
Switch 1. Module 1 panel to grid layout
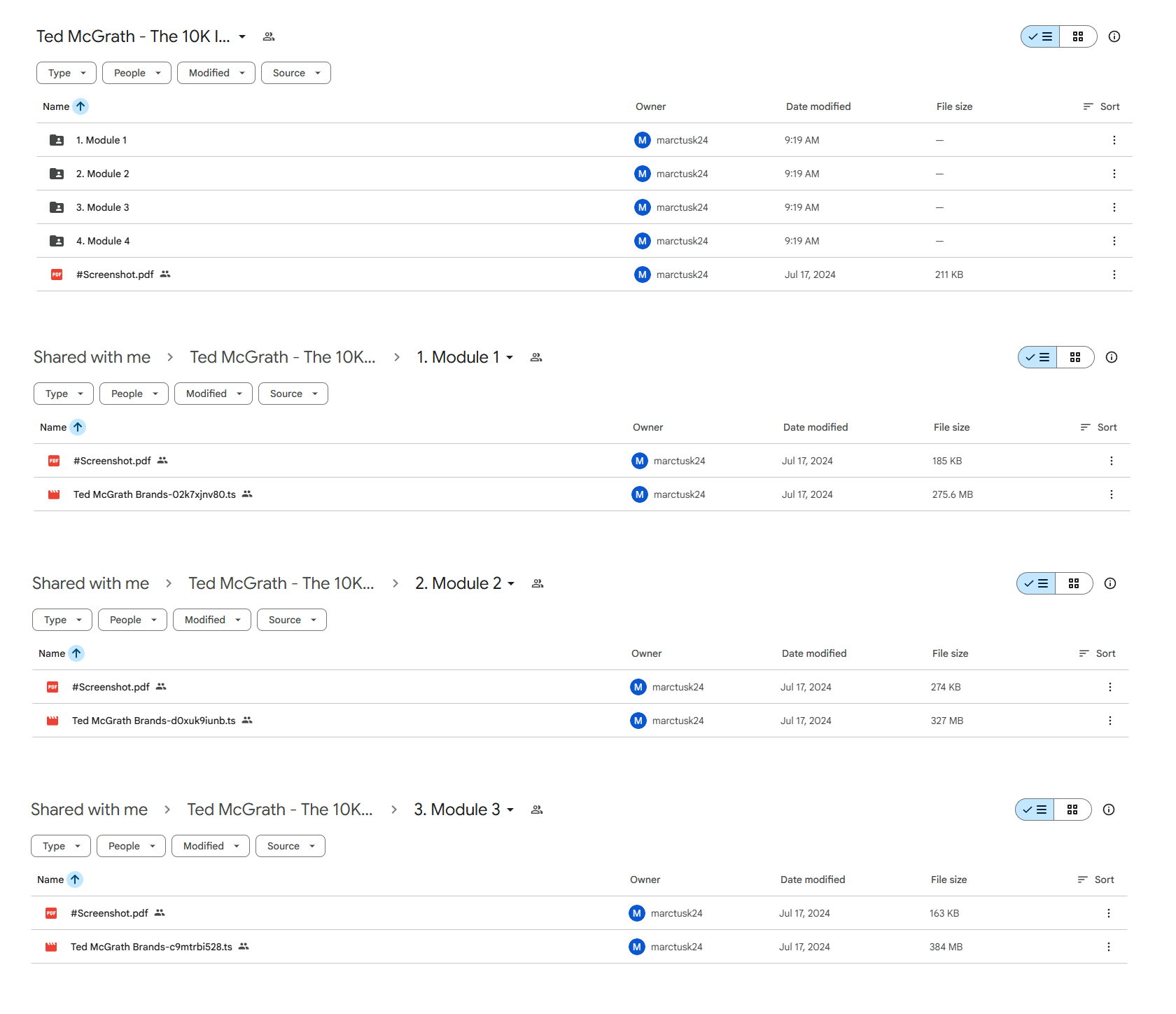(x=1075, y=357)
